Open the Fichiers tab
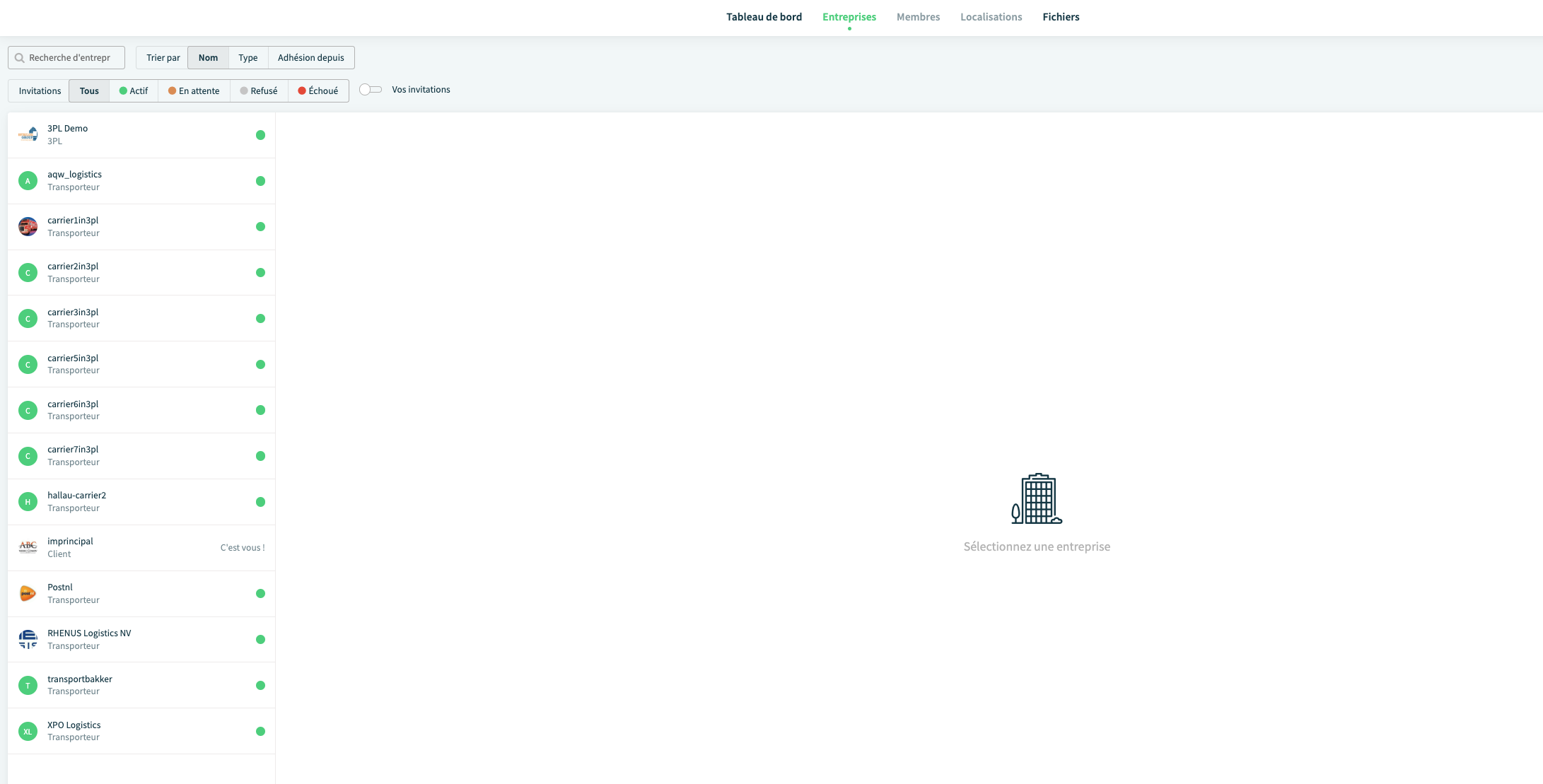 (1061, 17)
